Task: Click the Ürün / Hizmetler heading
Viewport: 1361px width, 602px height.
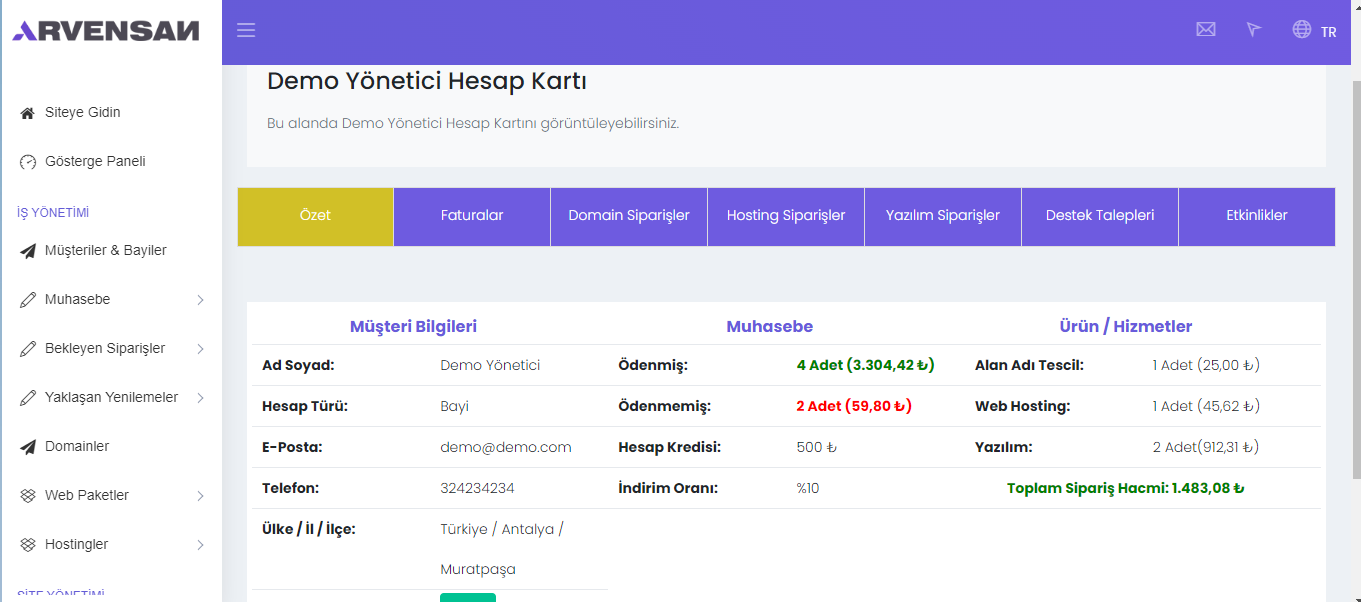Action: tap(1126, 326)
